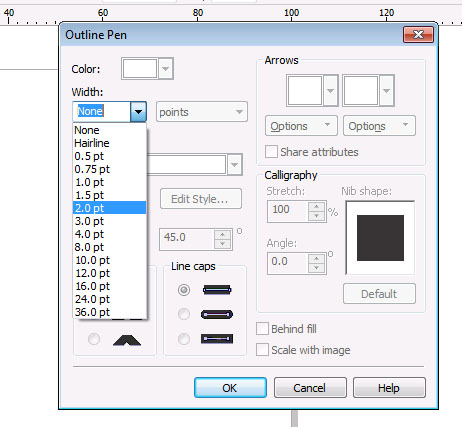Viewport: 462px width, 427px height.
Task: Choose 36.0 pt width
Action: coord(109,312)
